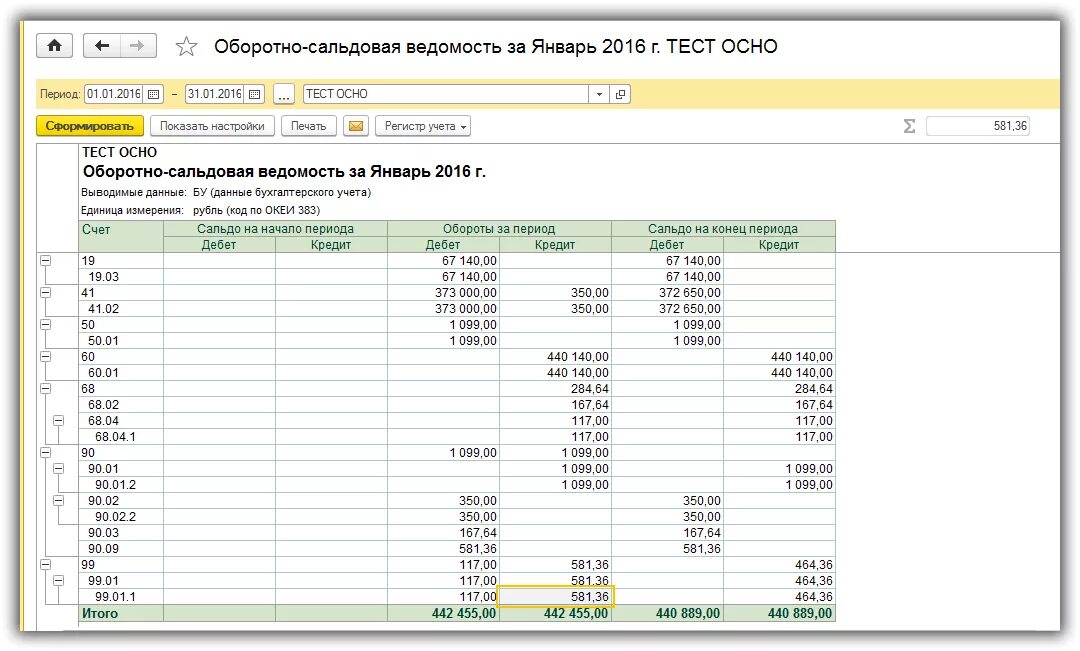Open period selection with ellipsis button
Image resolution: width=1080 pixels, height=651 pixels.
pyautogui.click(x=284, y=94)
